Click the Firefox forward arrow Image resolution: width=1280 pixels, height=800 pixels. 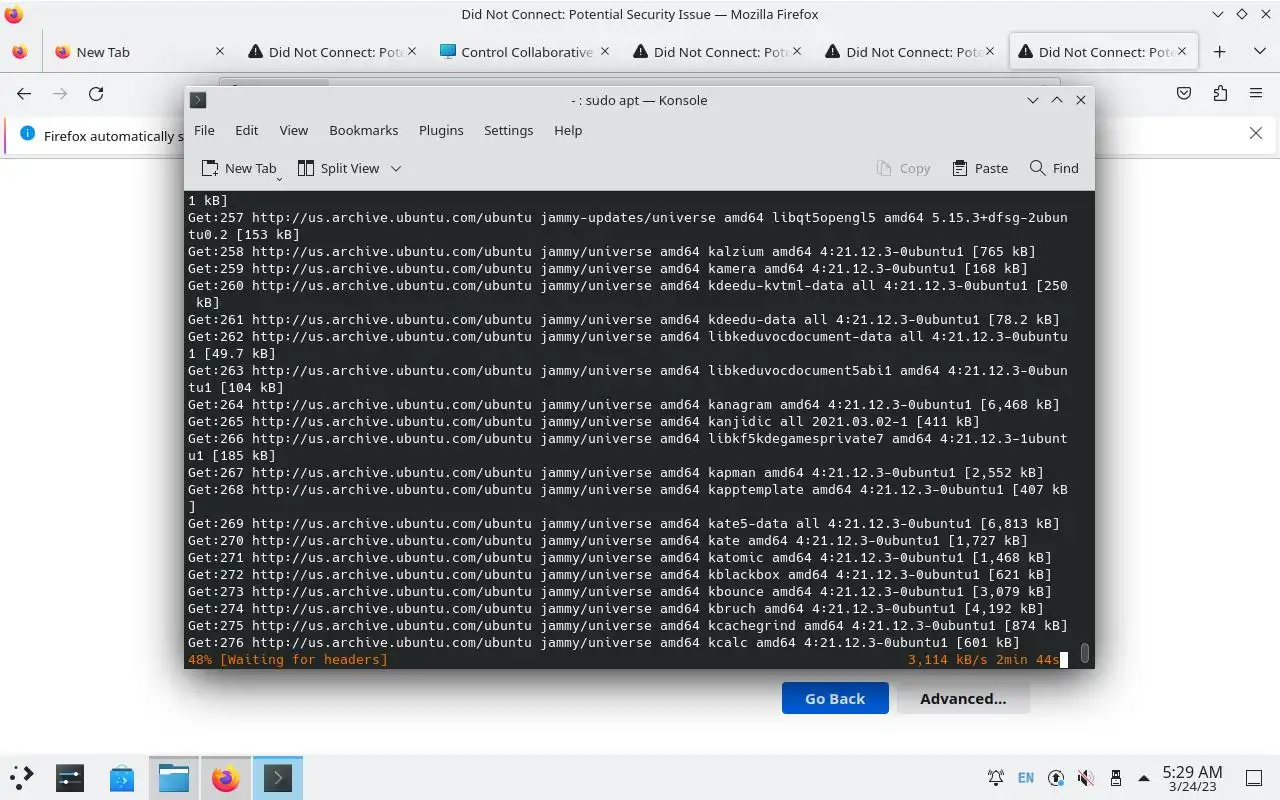point(60,93)
